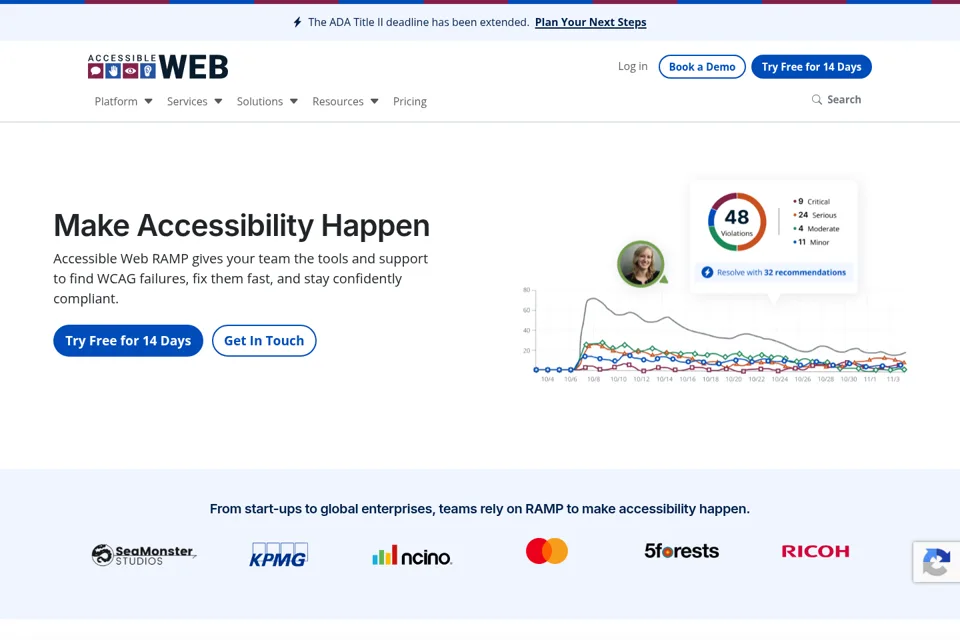Click 'The ADA Title II deadline has been extended' text
The height and width of the screenshot is (640, 960).
pos(418,22)
